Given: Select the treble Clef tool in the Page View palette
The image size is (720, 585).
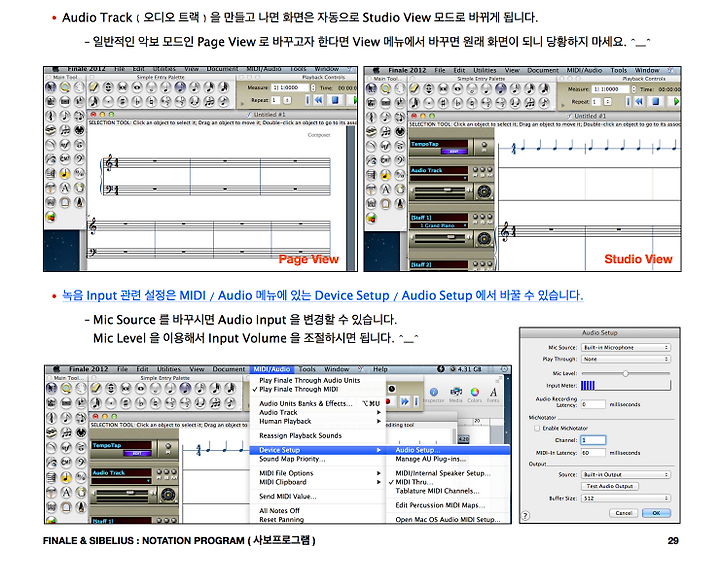Looking at the screenshot, I should click(x=51, y=116).
